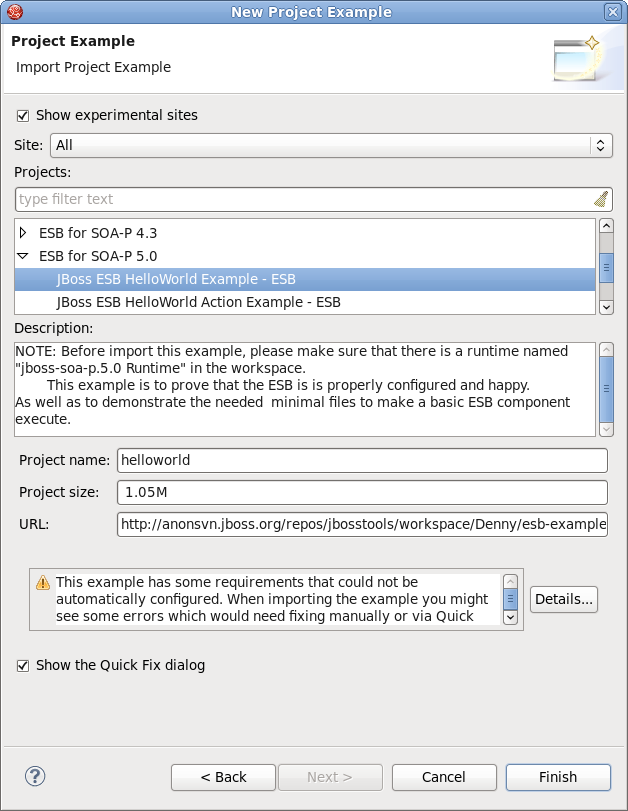The height and width of the screenshot is (811, 628).
Task: Open requirement Details... button
Action: tap(563, 599)
